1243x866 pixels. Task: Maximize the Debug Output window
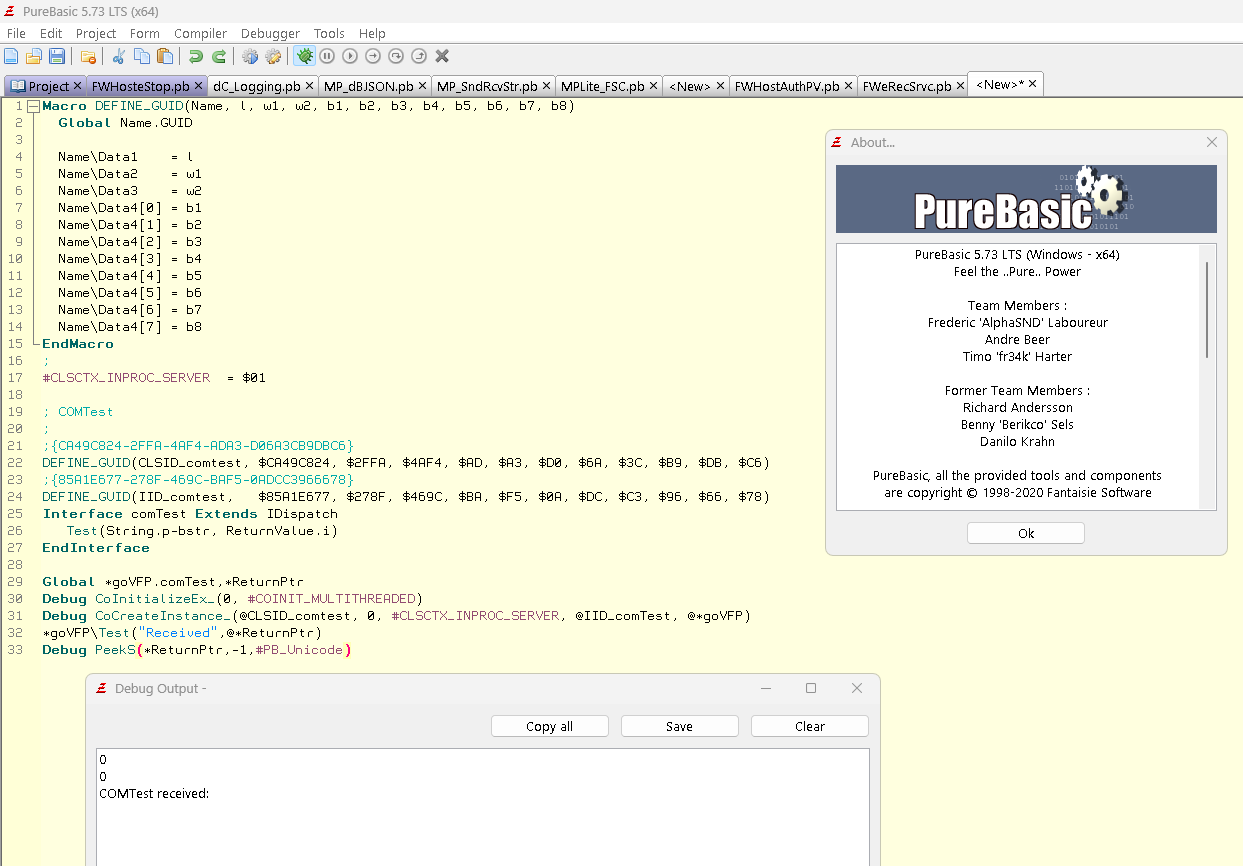click(x=811, y=688)
